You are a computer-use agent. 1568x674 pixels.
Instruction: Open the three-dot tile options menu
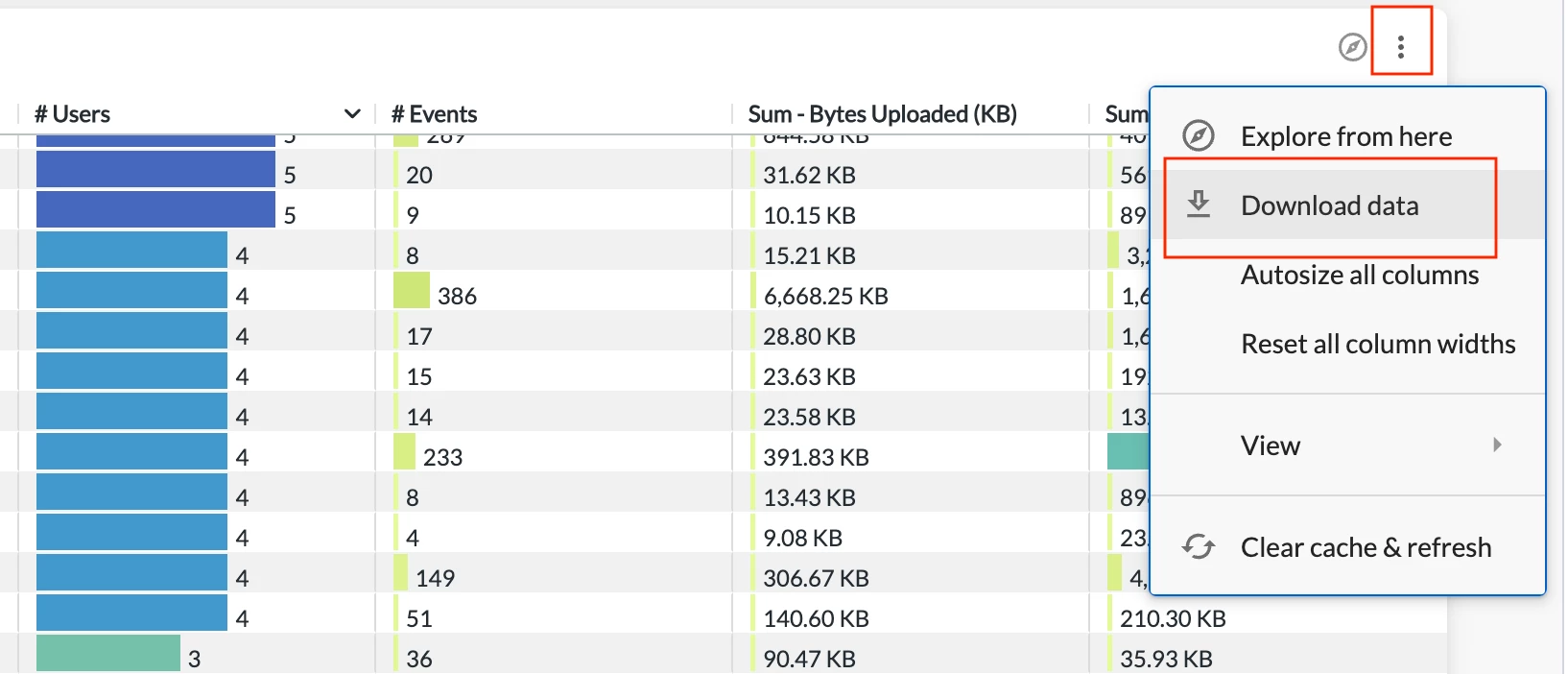(x=1401, y=46)
